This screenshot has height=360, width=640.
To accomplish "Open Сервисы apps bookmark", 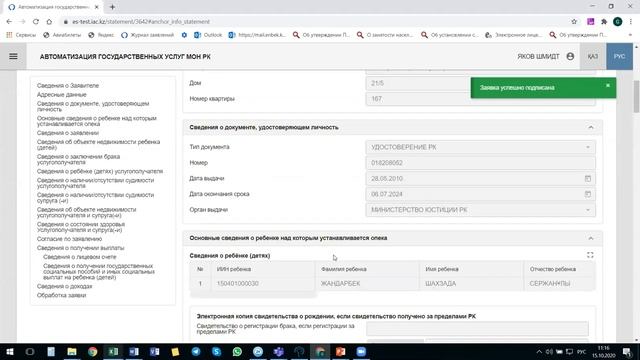I will click(x=21, y=35).
